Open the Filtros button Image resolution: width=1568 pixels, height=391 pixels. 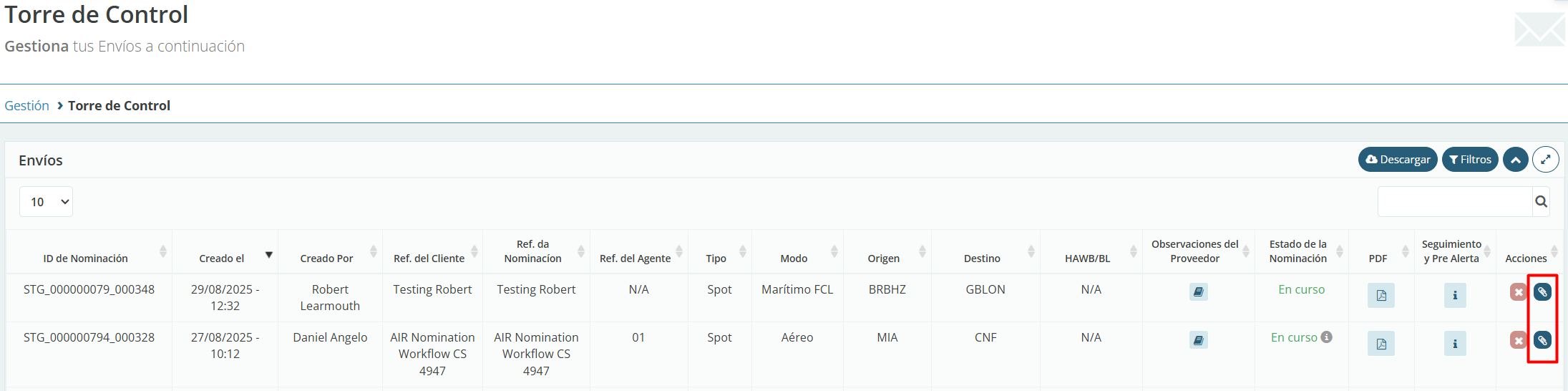click(x=1469, y=160)
